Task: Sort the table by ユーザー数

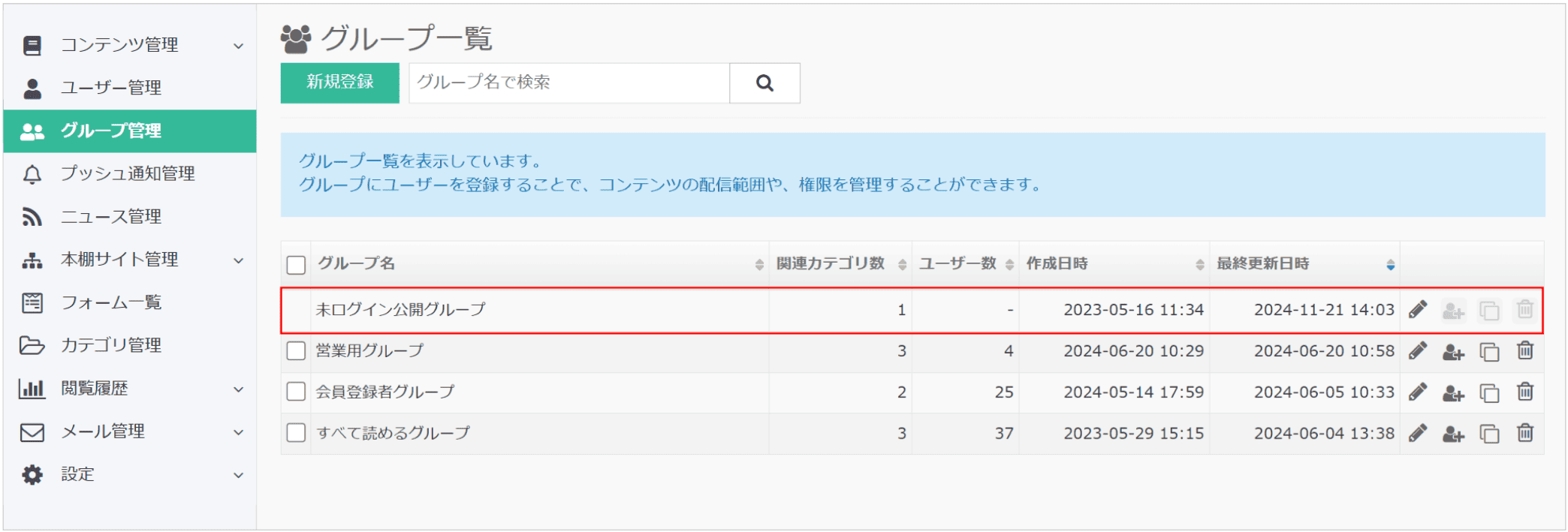Action: click(x=1009, y=264)
